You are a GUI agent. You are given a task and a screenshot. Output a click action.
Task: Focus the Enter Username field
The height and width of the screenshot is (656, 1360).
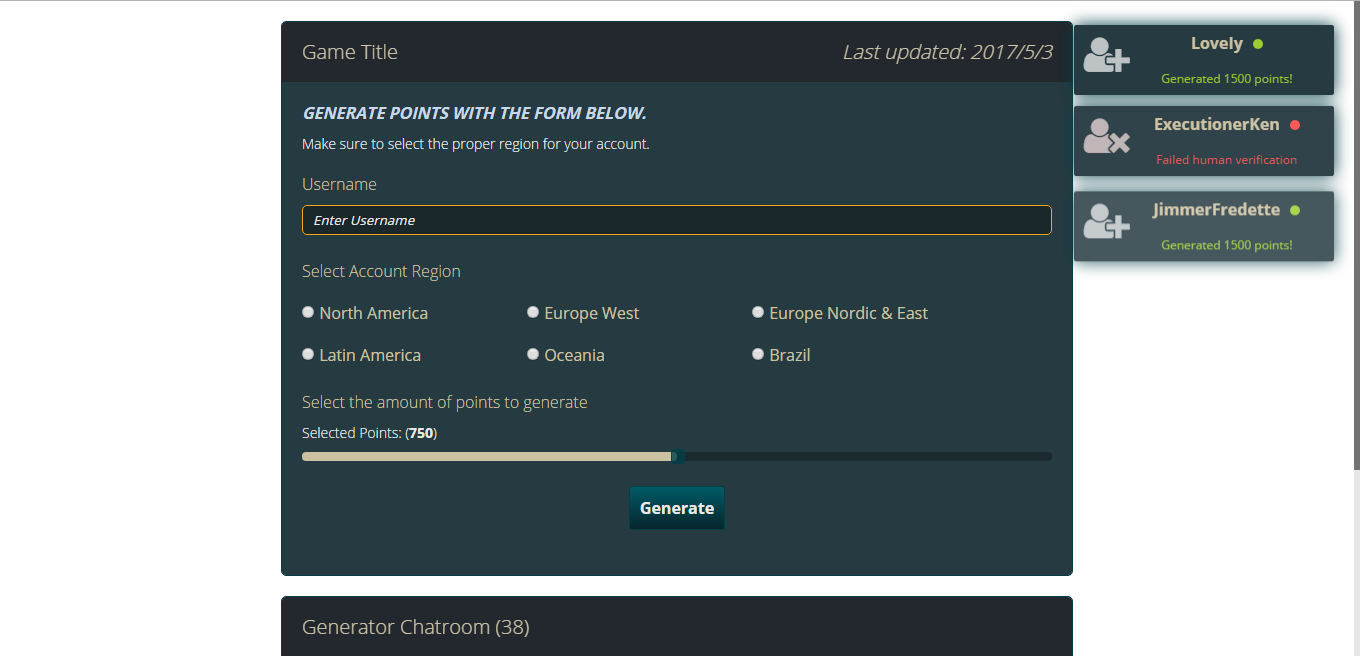click(677, 220)
